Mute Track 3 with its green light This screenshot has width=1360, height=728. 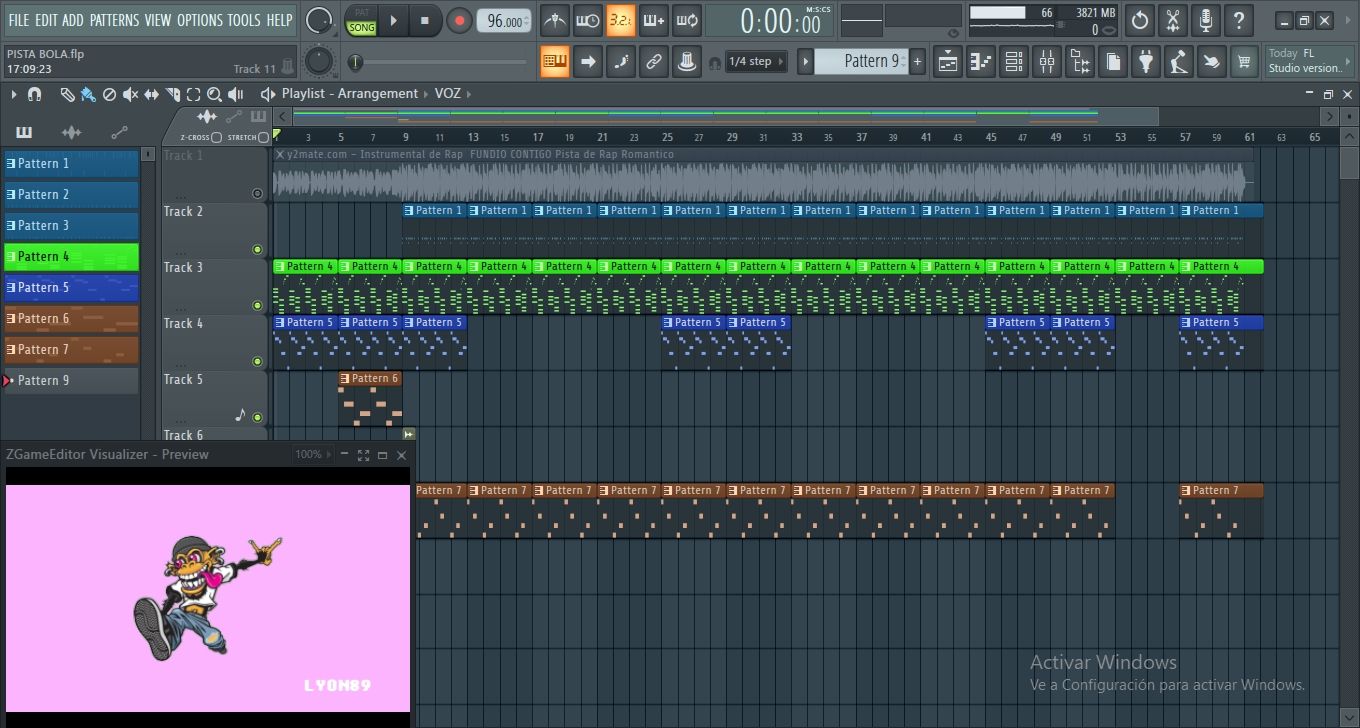pyautogui.click(x=257, y=306)
